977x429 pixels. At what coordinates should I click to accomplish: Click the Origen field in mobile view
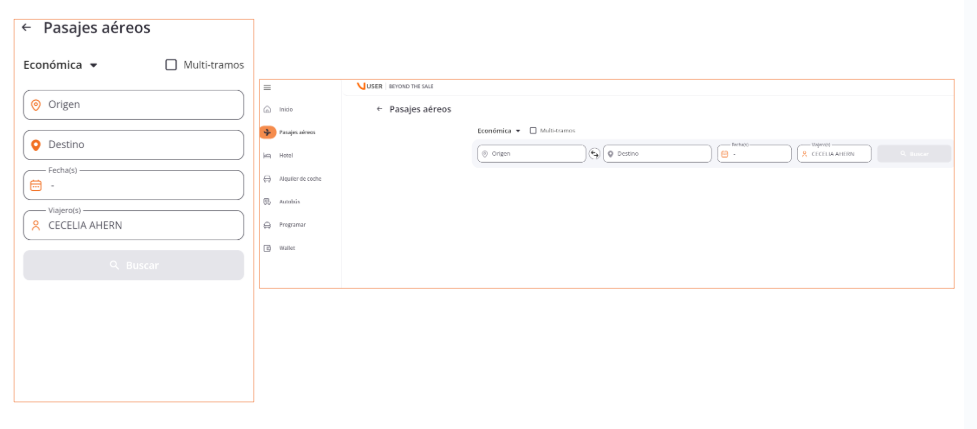coord(133,105)
